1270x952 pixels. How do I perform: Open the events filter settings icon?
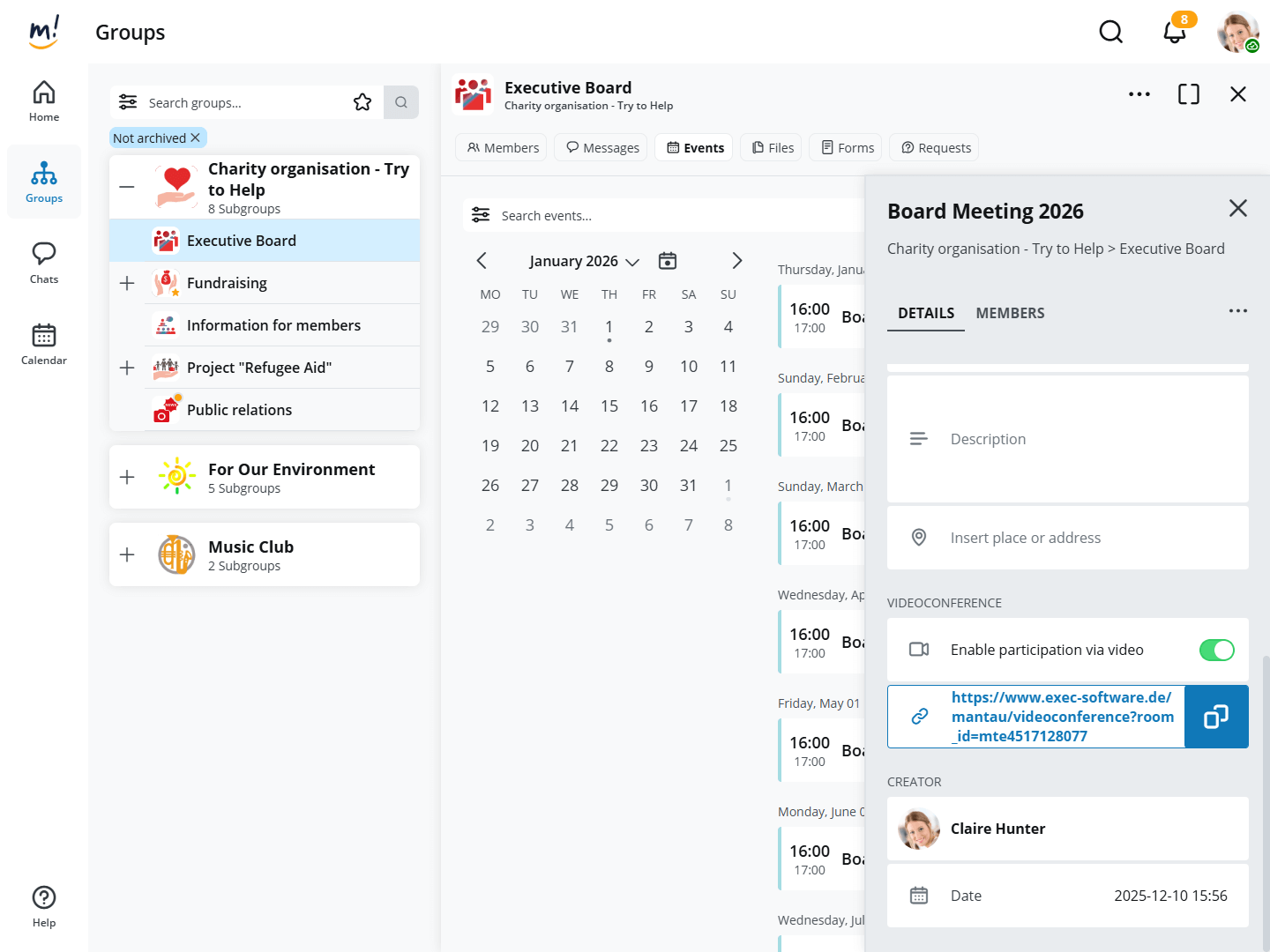coord(481,215)
